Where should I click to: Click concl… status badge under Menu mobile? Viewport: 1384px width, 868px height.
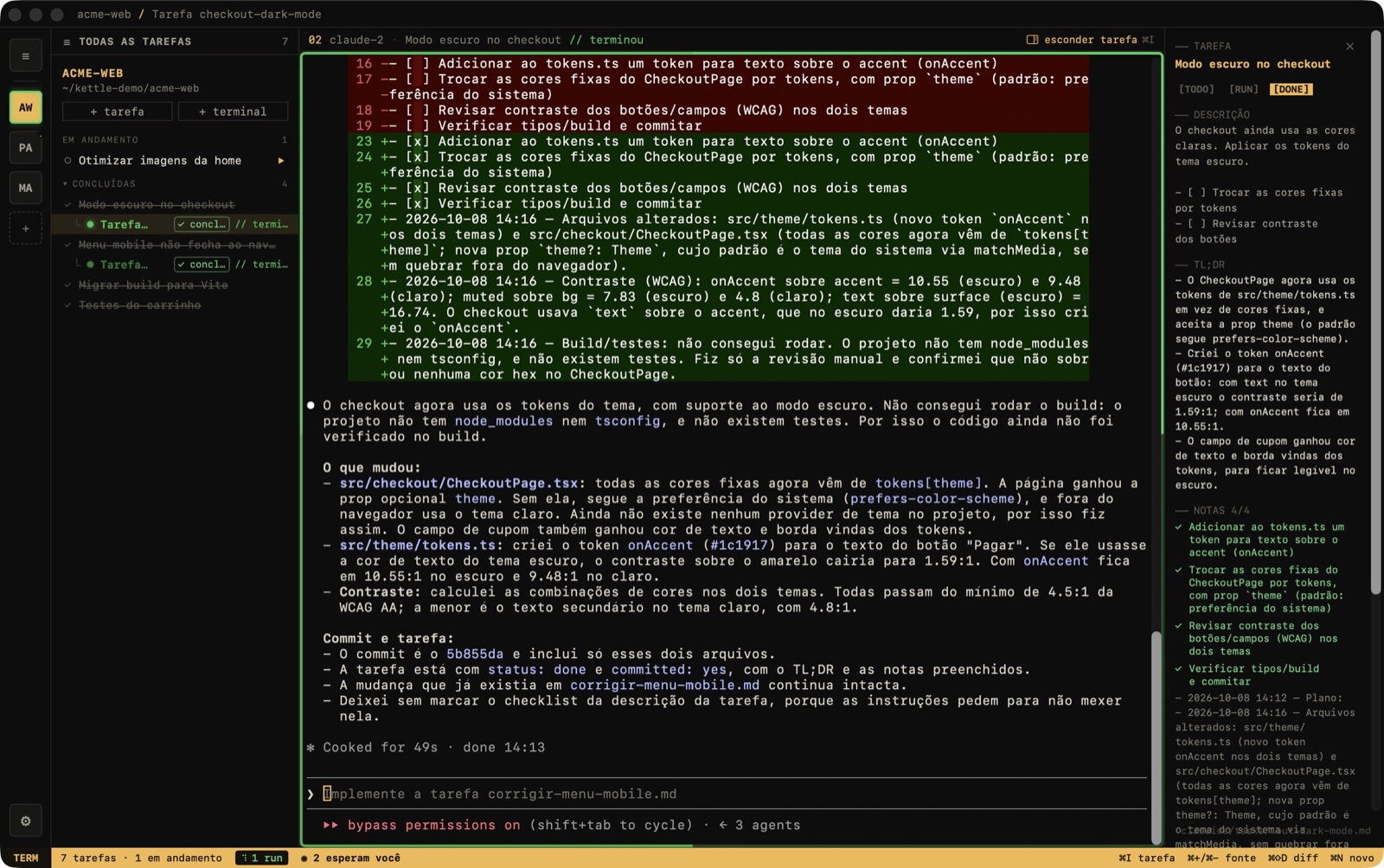pos(202,265)
